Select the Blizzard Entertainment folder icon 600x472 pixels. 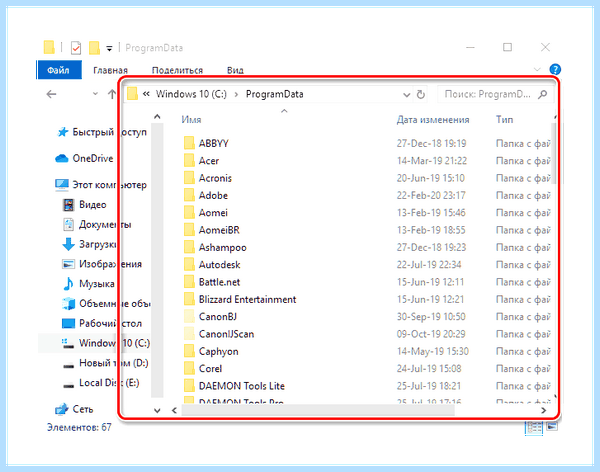pyautogui.click(x=189, y=299)
